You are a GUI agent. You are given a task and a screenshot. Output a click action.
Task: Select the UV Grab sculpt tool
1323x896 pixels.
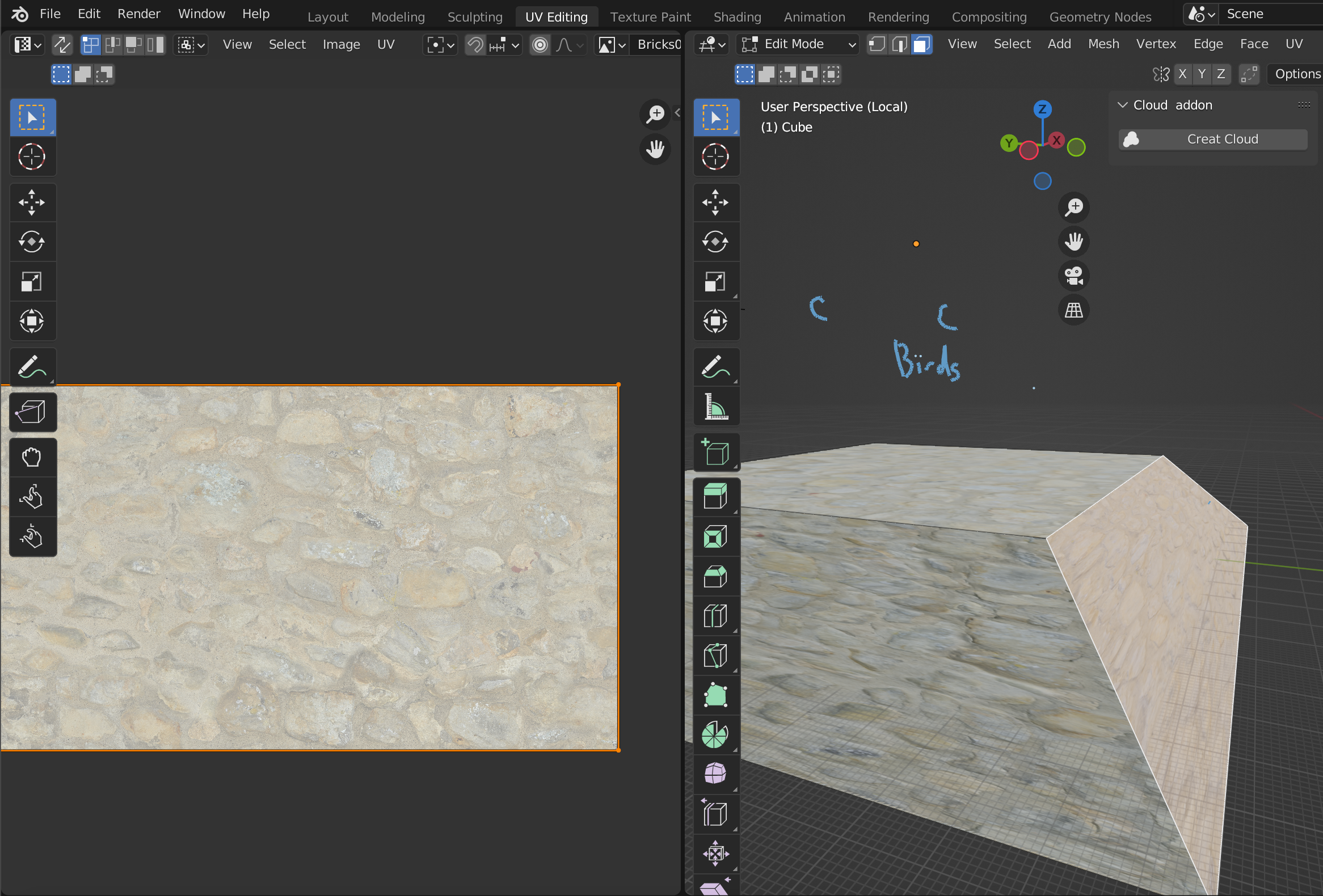click(32, 457)
